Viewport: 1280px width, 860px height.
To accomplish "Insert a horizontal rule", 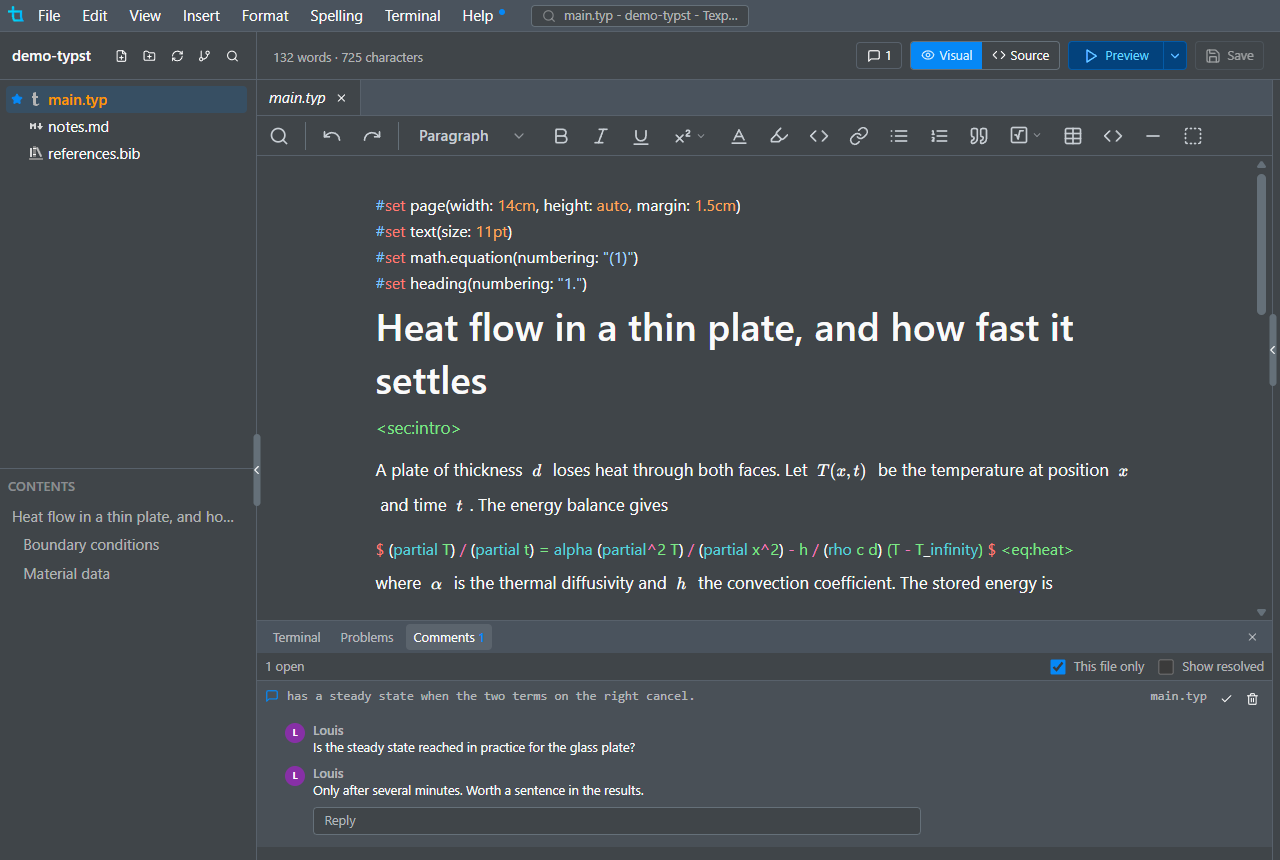I will pos(1153,136).
